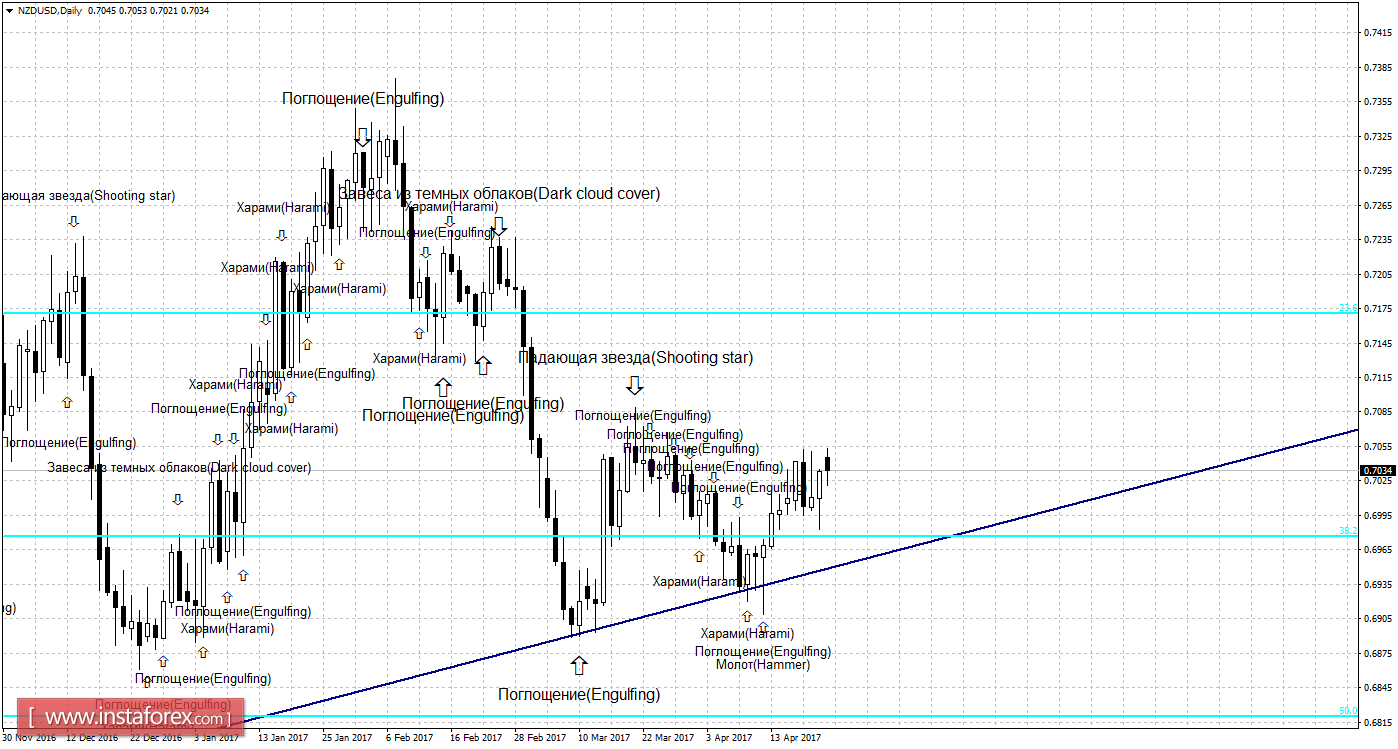This screenshot has height=749, width=1398.
Task: Select small down arrow under left-edge Shooting star label
Action: coord(73,221)
